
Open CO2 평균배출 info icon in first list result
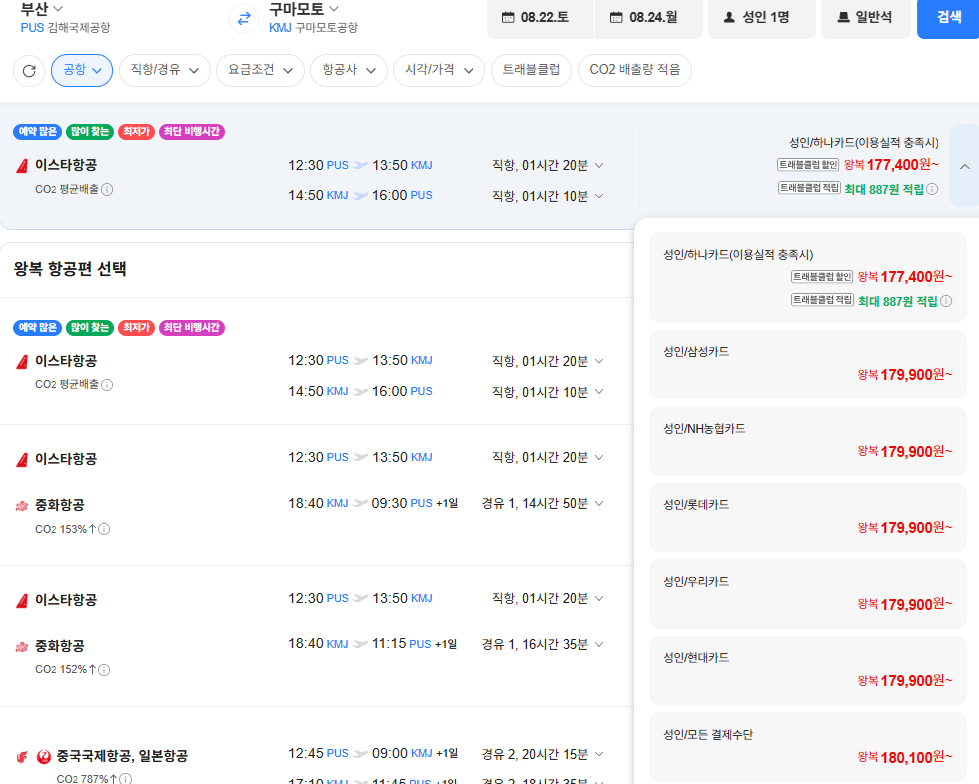[x=107, y=385]
